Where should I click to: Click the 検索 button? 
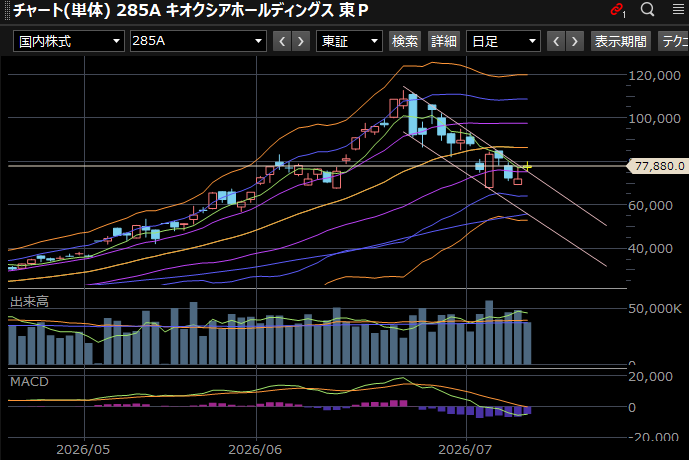click(x=405, y=41)
